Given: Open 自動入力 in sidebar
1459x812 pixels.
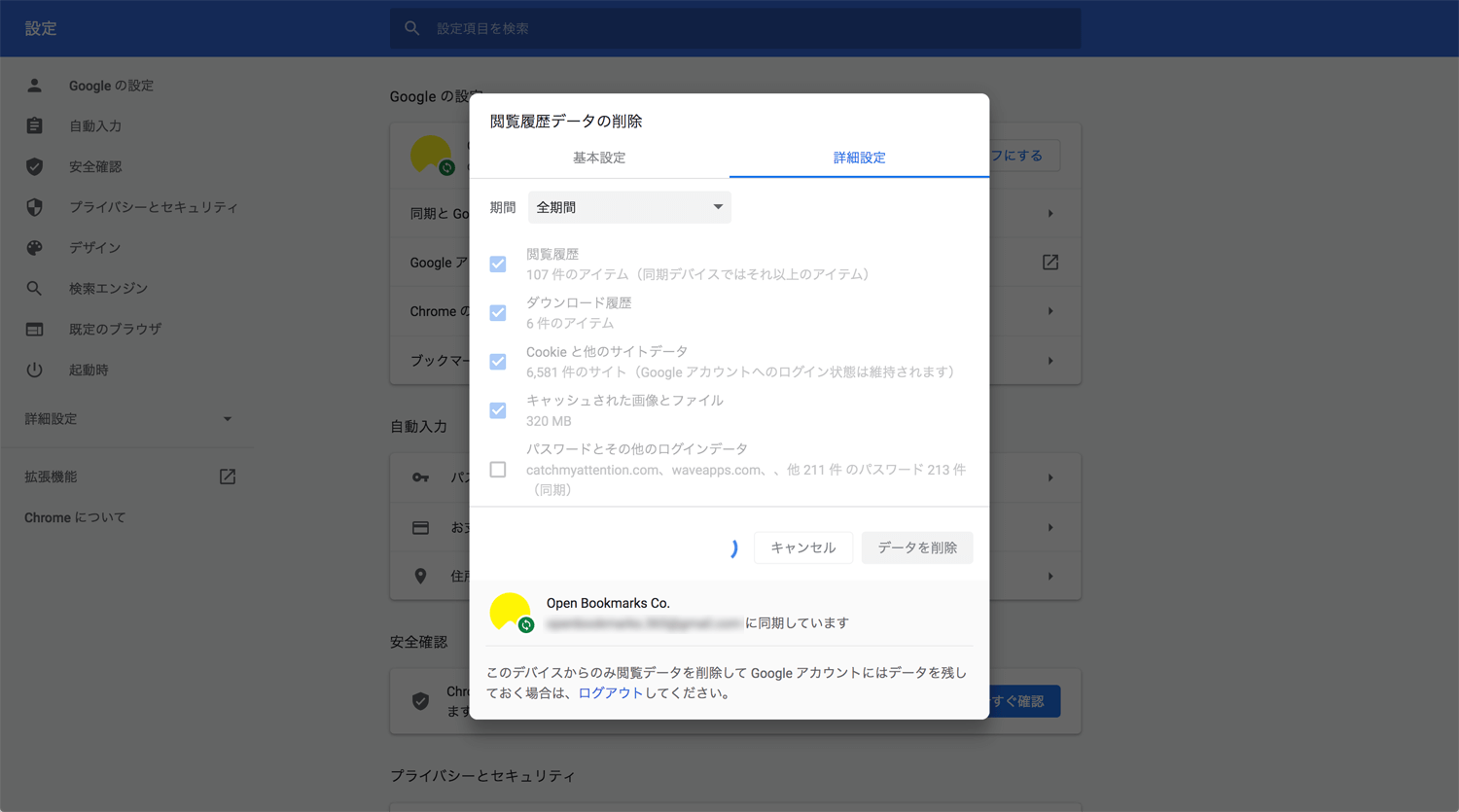Looking at the screenshot, I should tap(95, 126).
